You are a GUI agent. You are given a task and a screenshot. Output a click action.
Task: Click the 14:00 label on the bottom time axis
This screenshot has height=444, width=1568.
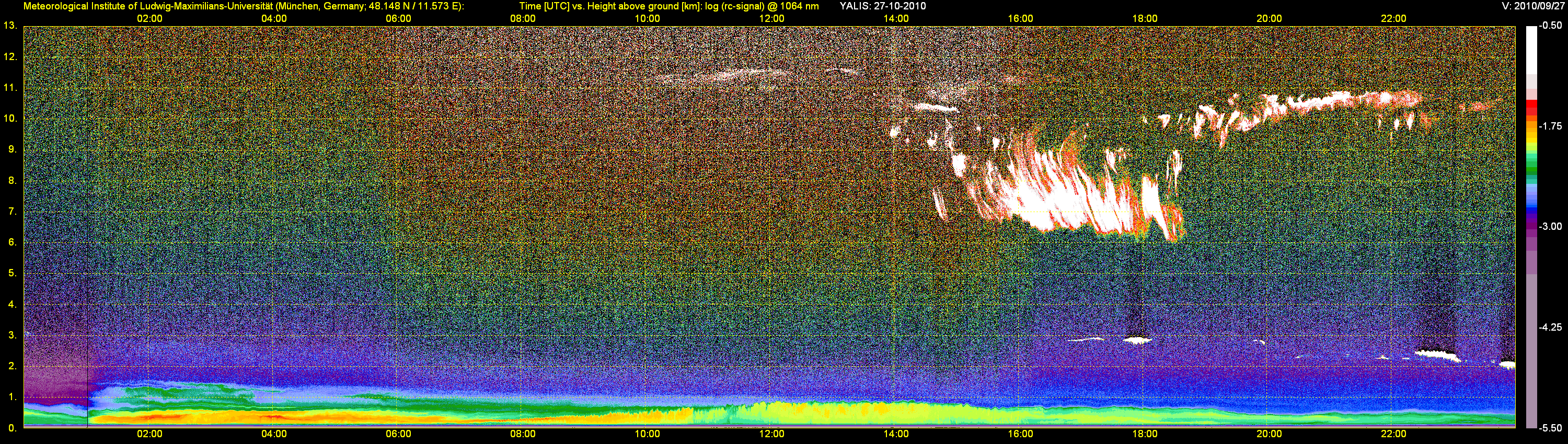click(x=896, y=434)
